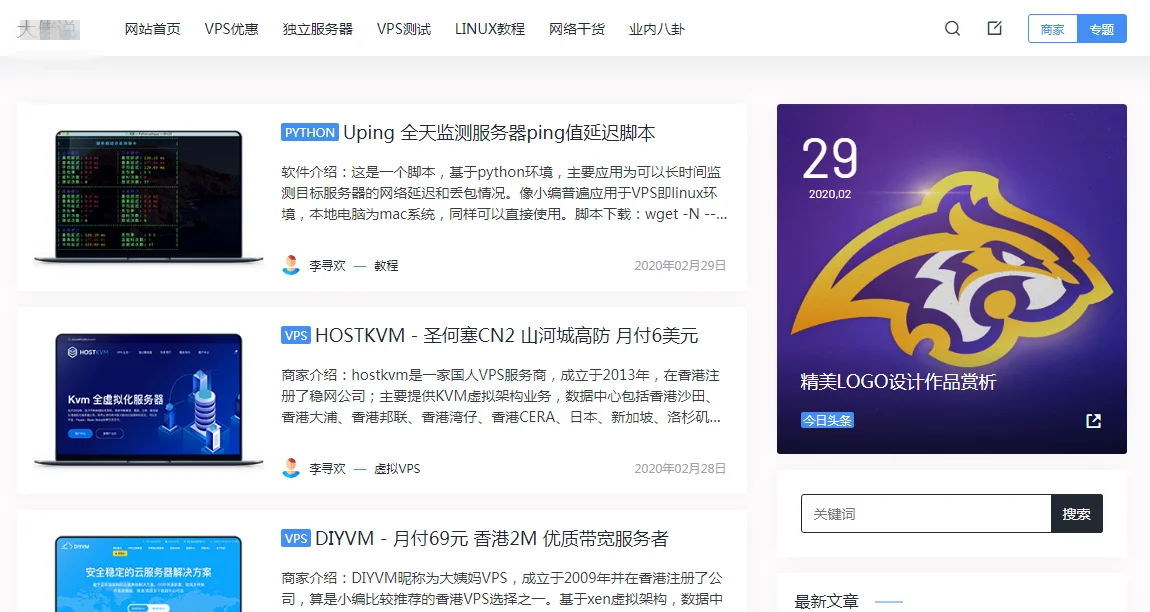Click the edit/submit post icon in header
Image resolution: width=1150 pixels, height=612 pixels.
click(x=995, y=29)
